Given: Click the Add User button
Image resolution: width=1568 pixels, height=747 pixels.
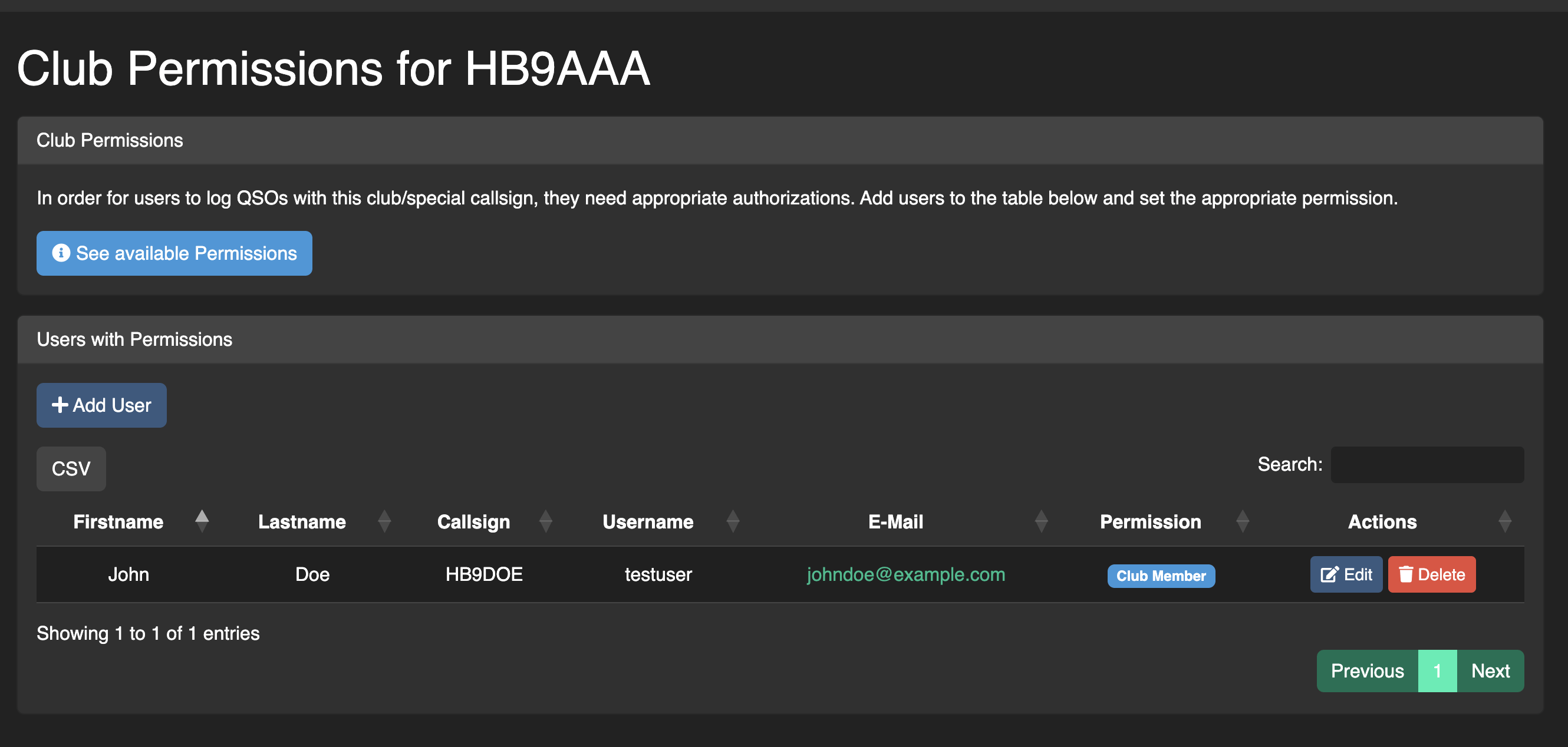Looking at the screenshot, I should 101,405.
